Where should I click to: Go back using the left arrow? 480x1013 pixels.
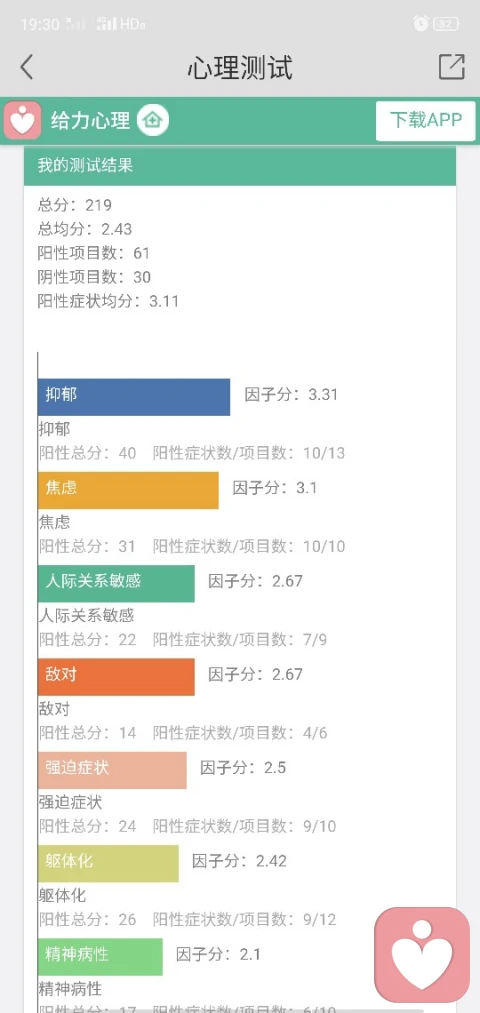[26, 67]
